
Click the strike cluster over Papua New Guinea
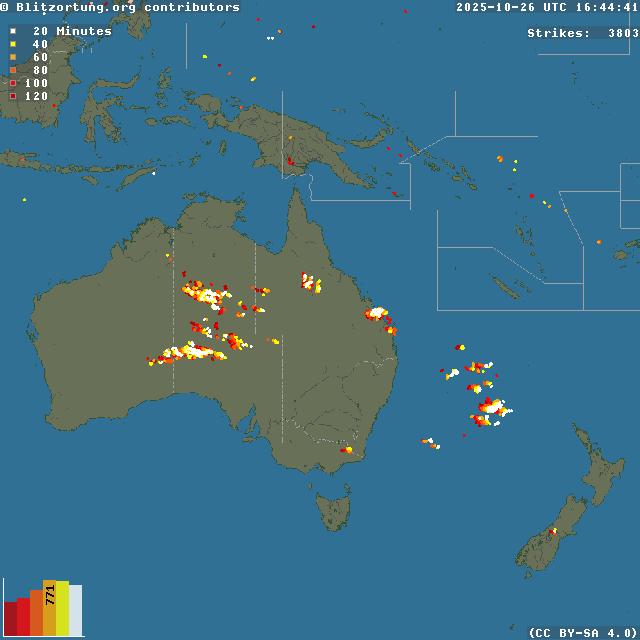coord(290,160)
